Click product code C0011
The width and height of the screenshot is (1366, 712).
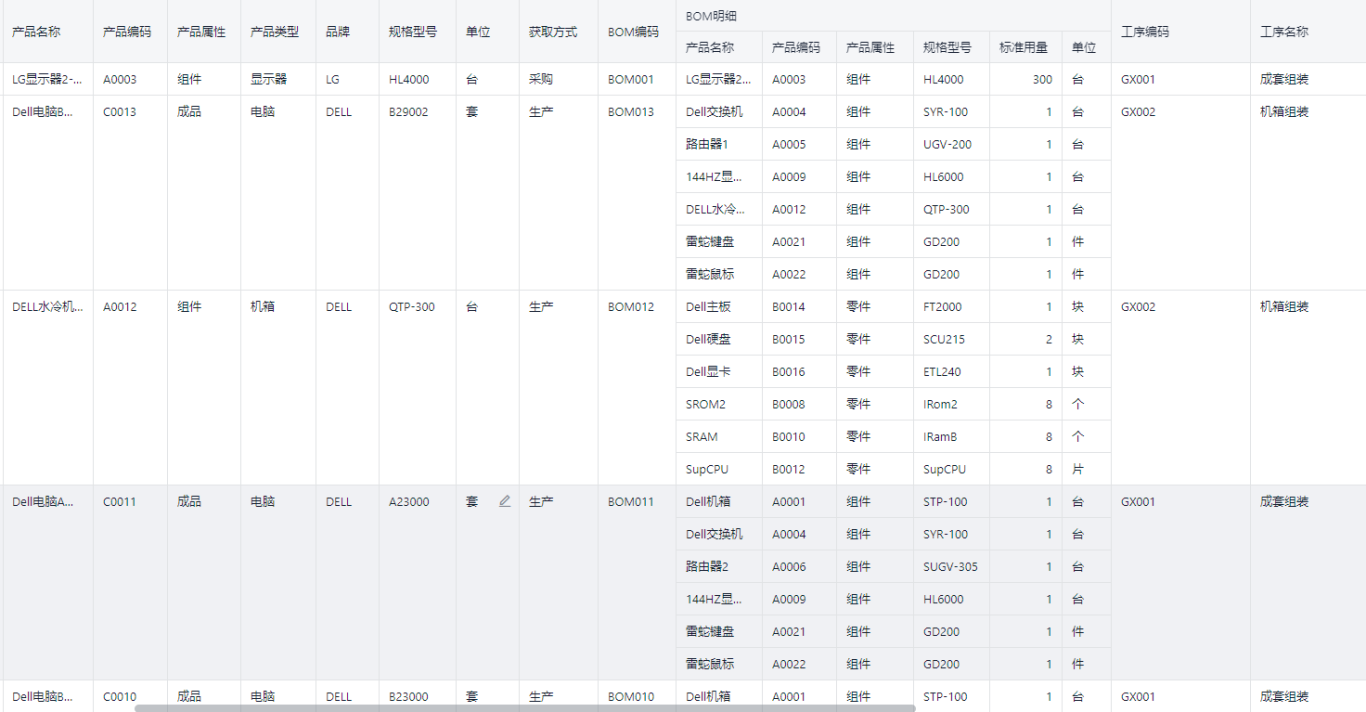click(x=120, y=502)
